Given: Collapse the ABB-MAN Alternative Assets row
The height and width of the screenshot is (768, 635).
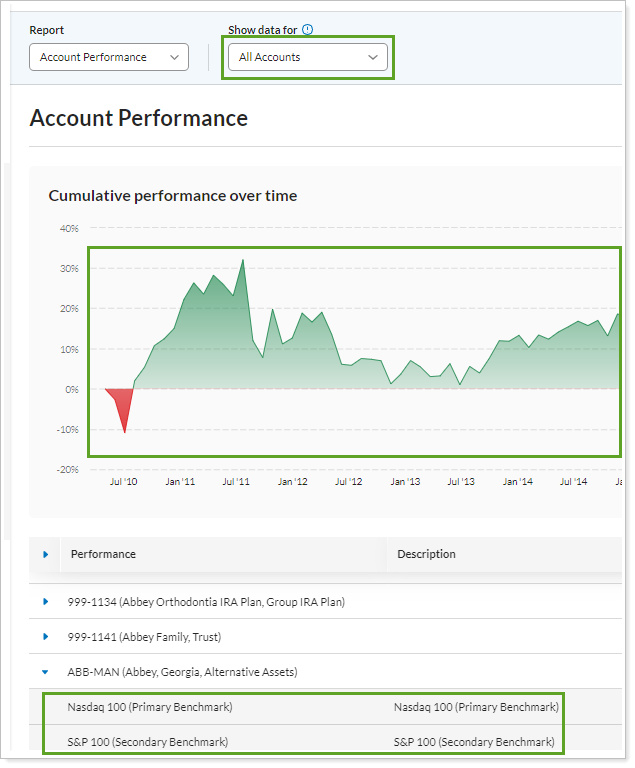Looking at the screenshot, I should tap(45, 672).
